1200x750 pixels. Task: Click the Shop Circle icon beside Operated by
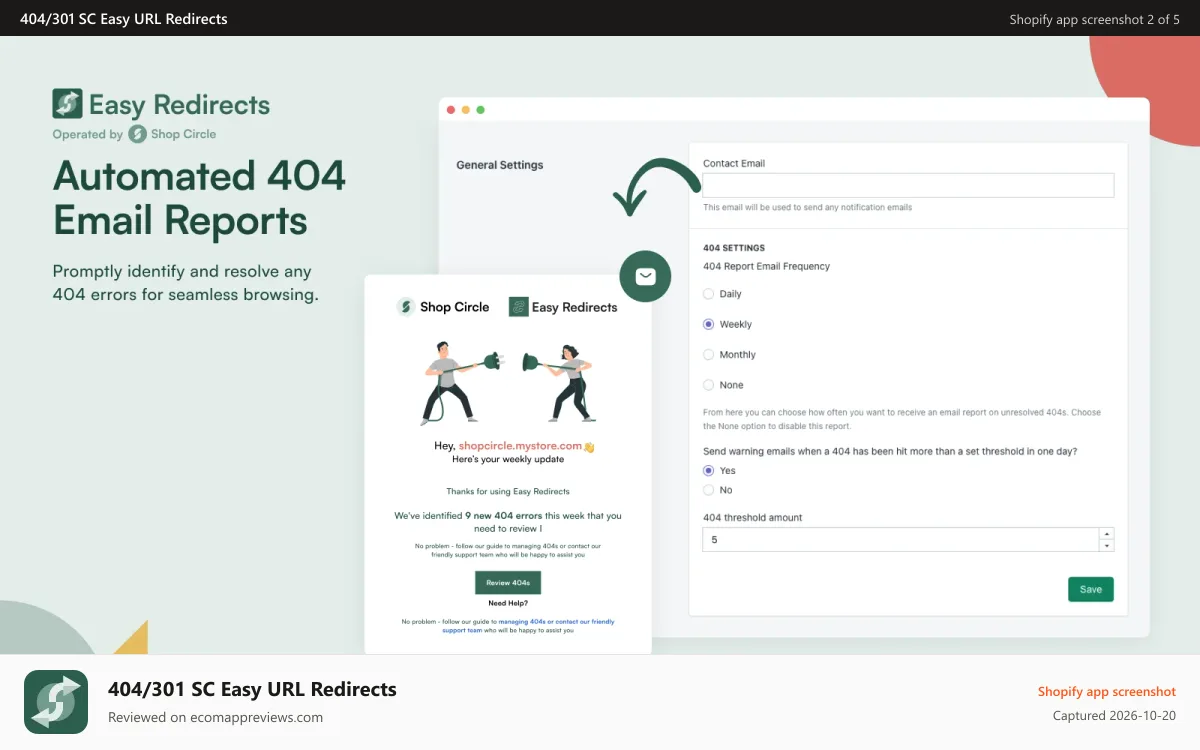pyautogui.click(x=137, y=134)
